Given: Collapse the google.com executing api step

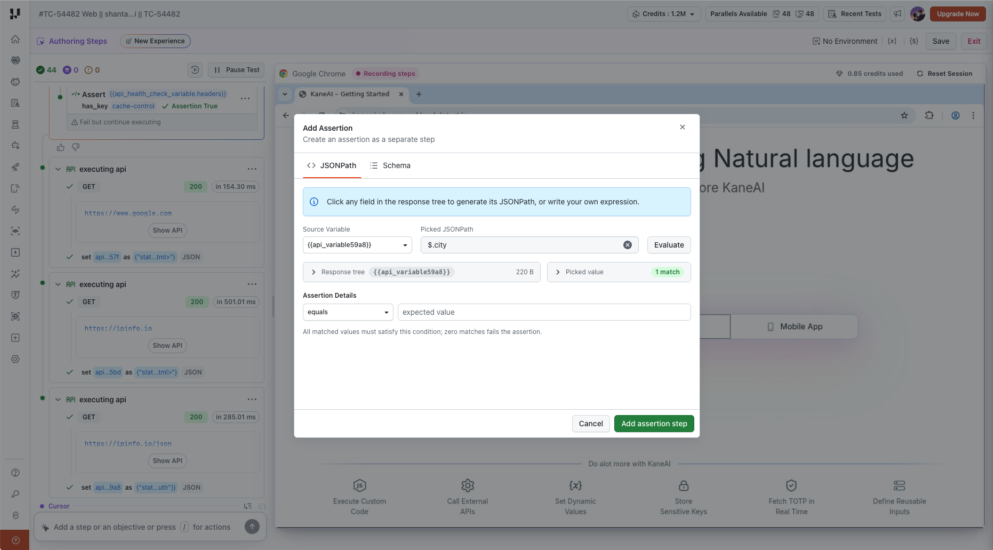Looking at the screenshot, I should coord(58,169).
